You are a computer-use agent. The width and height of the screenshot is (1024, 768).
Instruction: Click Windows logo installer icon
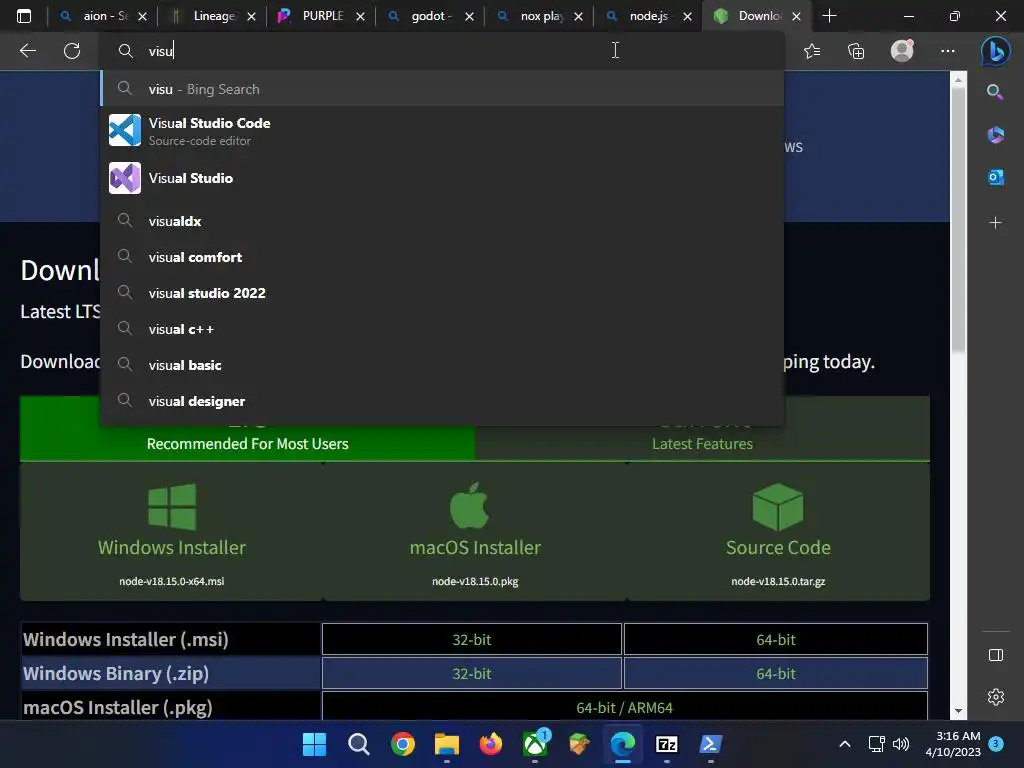[172, 507]
